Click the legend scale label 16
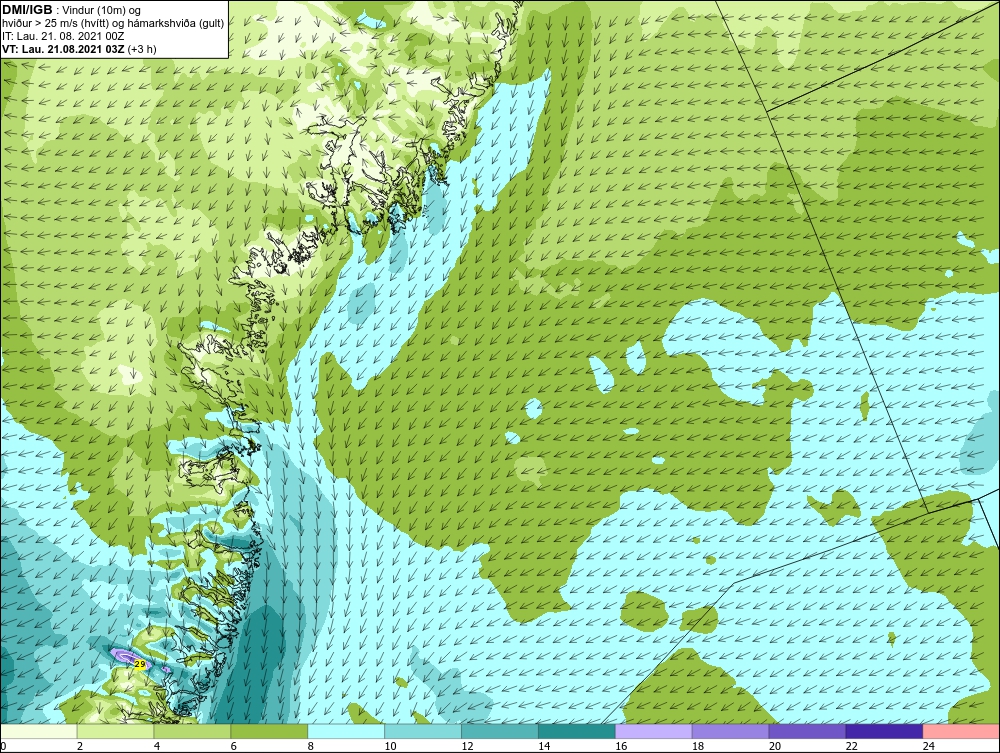 621,746
